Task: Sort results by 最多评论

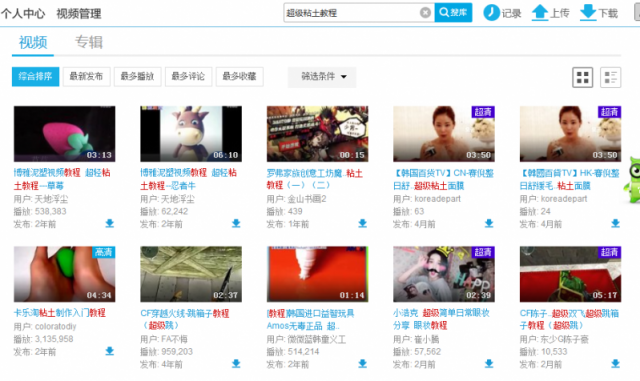Action: 189,76
